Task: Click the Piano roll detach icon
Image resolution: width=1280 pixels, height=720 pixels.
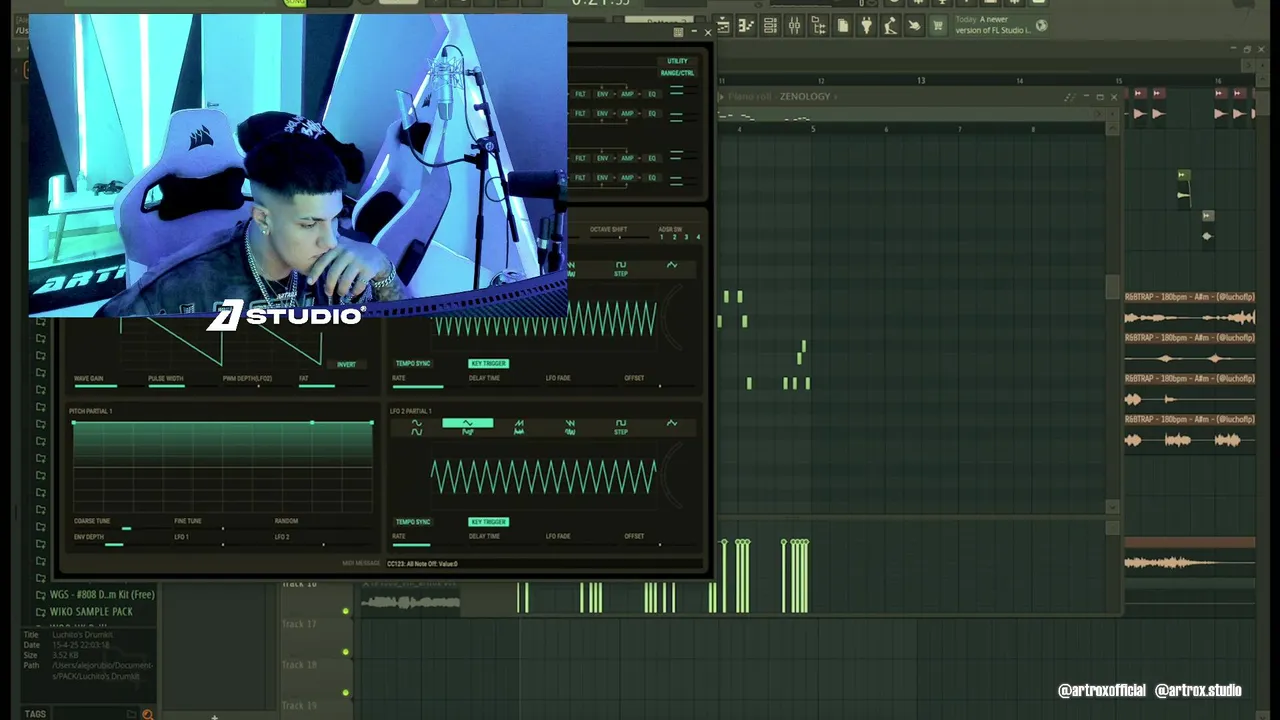Action: (1070, 97)
